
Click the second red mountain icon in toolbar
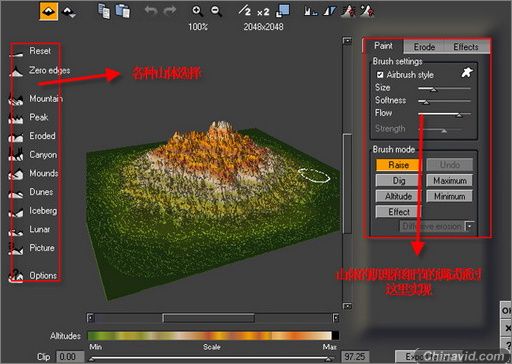coord(367,11)
